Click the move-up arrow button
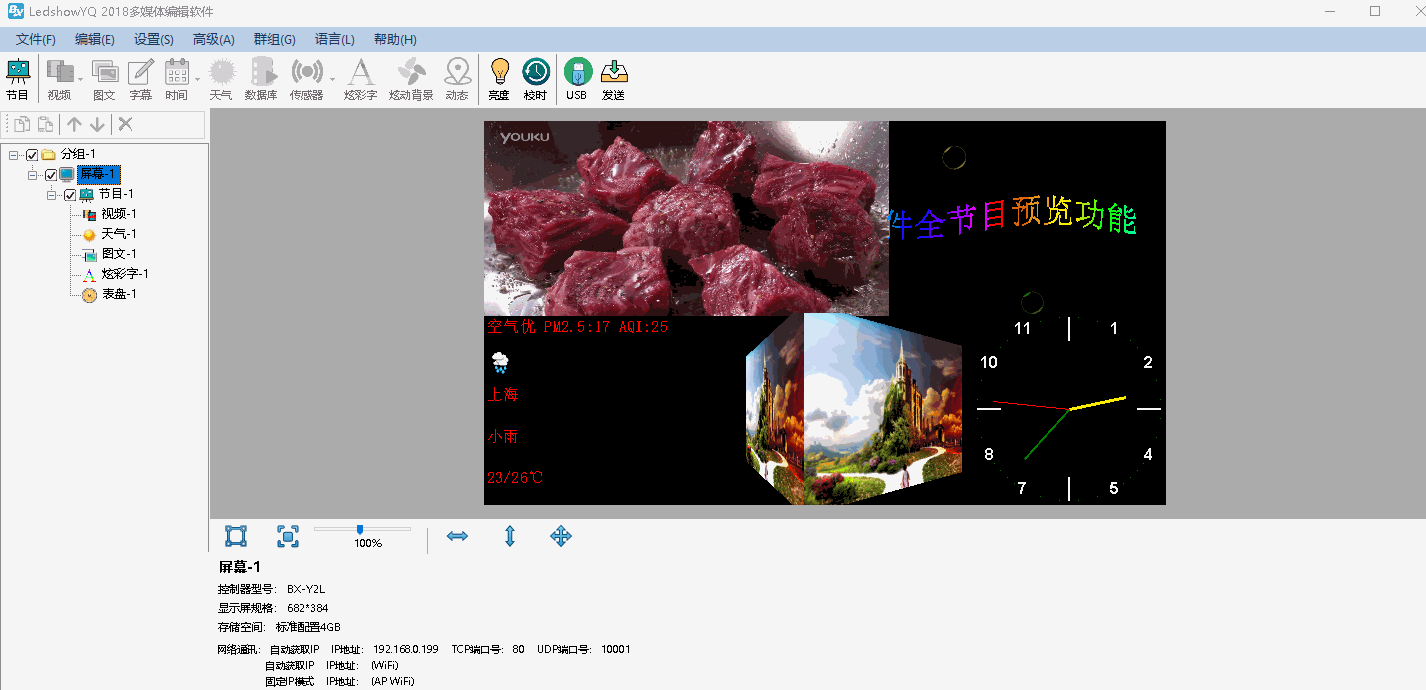Viewport: 1426px width, 690px height. tap(74, 123)
